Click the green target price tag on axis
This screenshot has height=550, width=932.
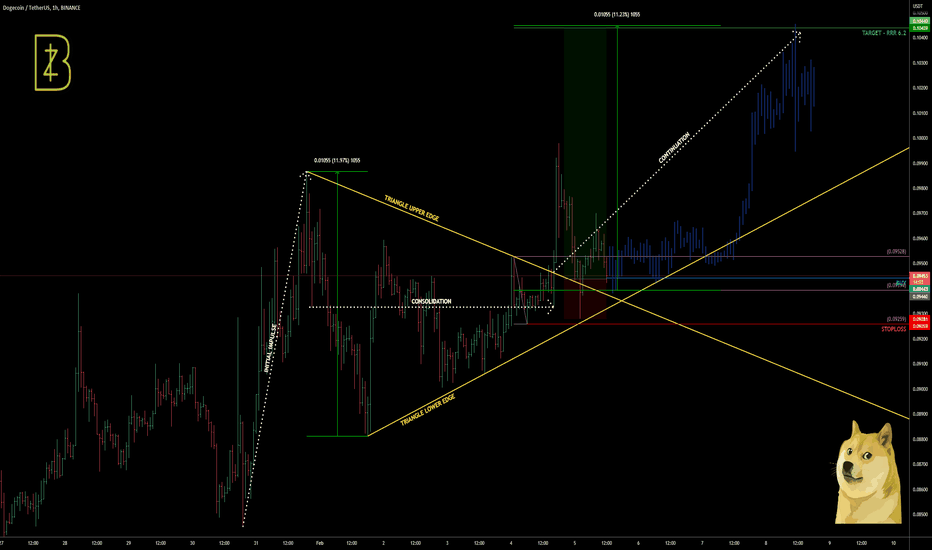click(x=920, y=28)
